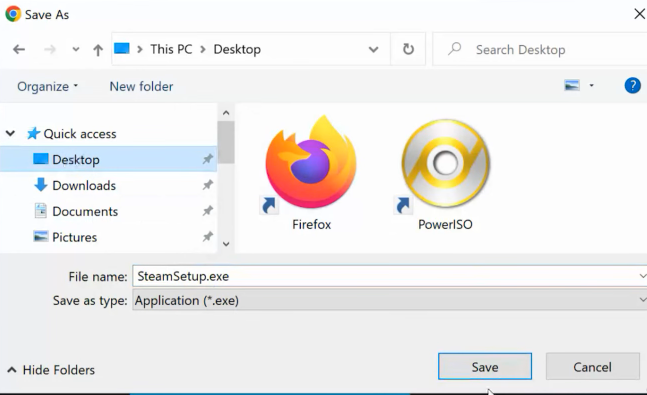Click the Back navigation arrow
The image size is (647, 395).
19,50
